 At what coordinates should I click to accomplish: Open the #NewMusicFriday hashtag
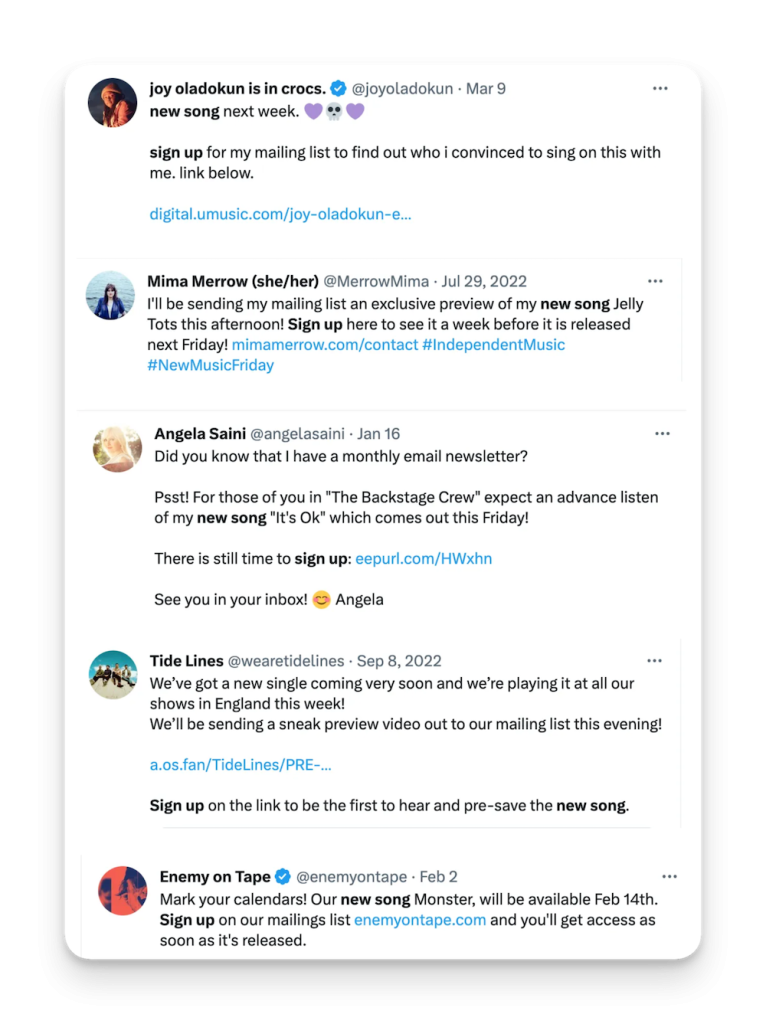210,365
